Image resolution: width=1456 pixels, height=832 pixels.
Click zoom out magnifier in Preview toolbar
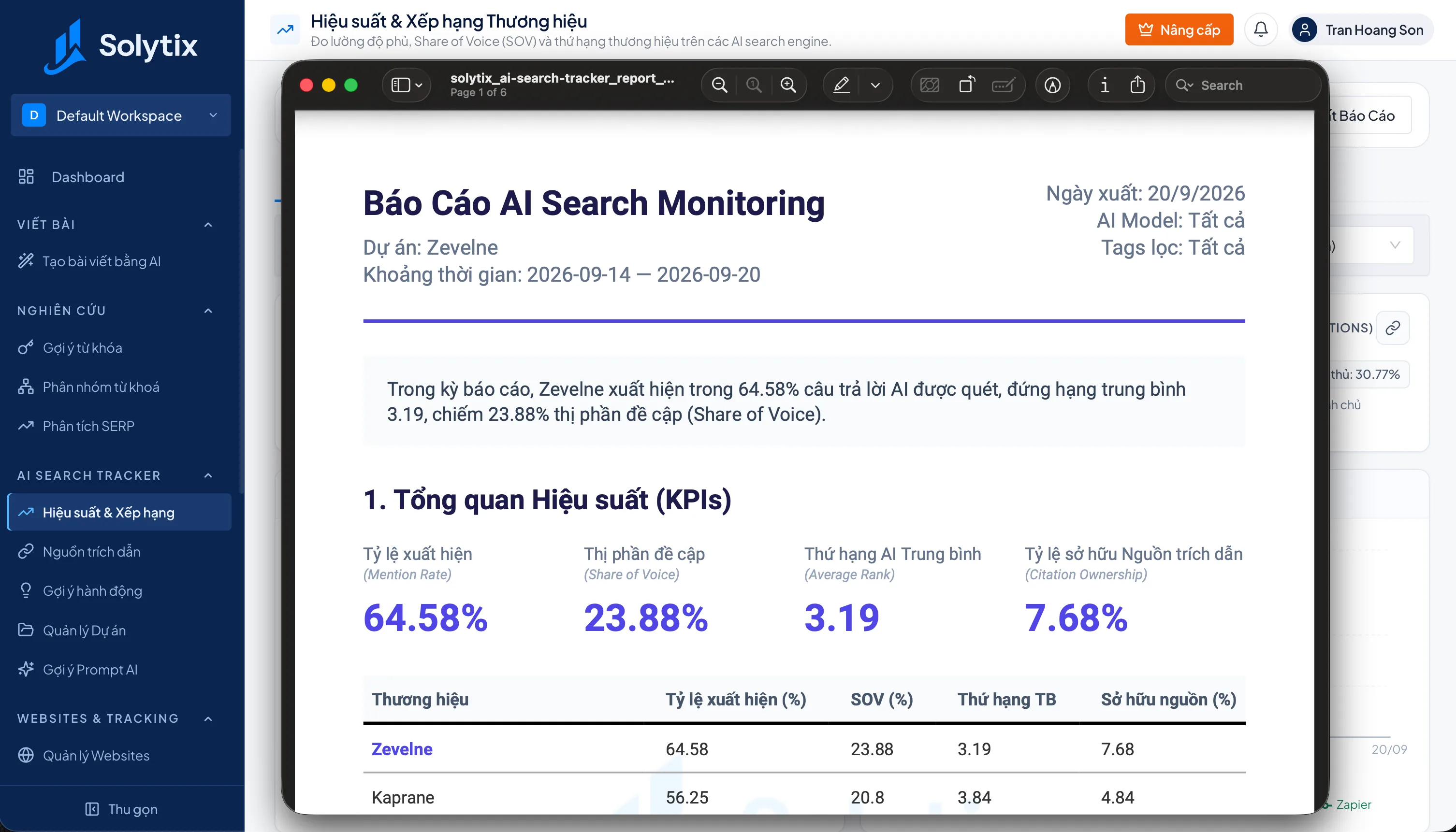point(719,86)
